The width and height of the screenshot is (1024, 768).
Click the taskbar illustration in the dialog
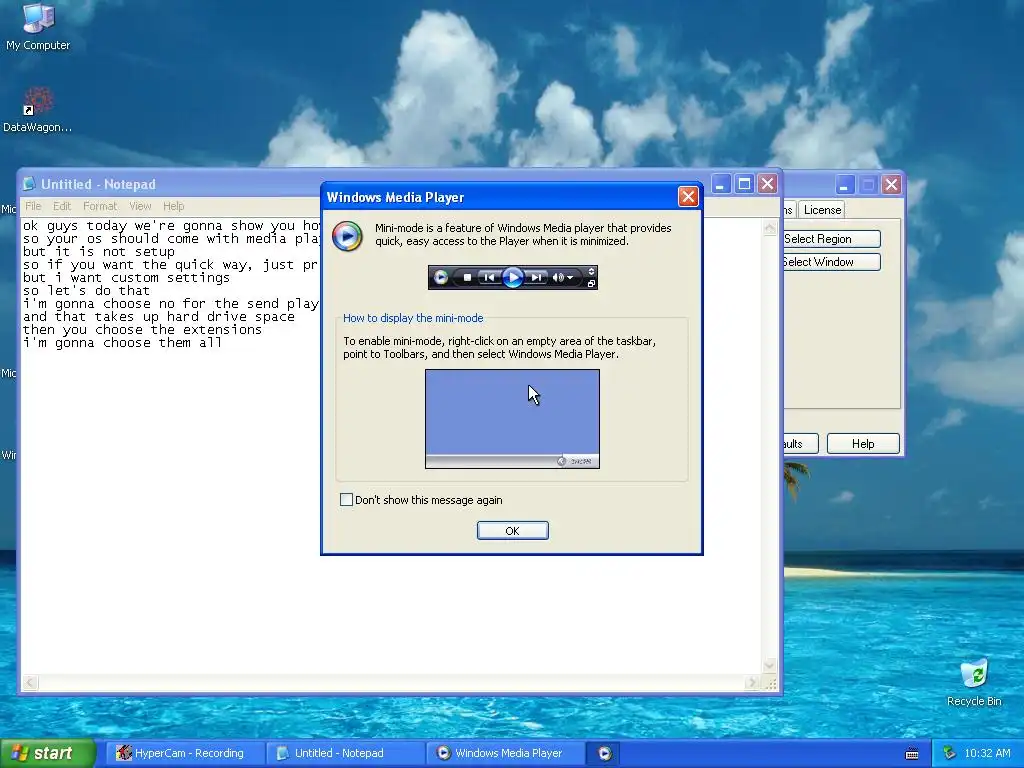[513, 419]
